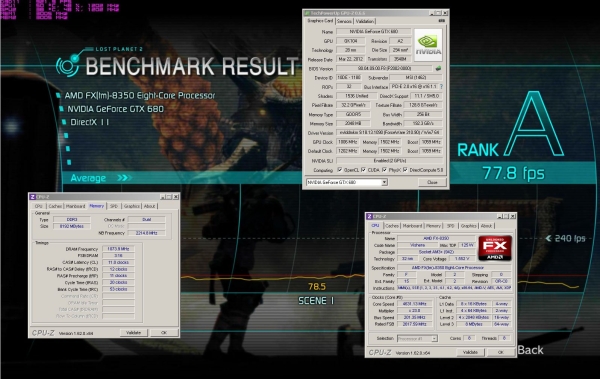Click the GPU-Z title bar icon

(x=307, y=13)
